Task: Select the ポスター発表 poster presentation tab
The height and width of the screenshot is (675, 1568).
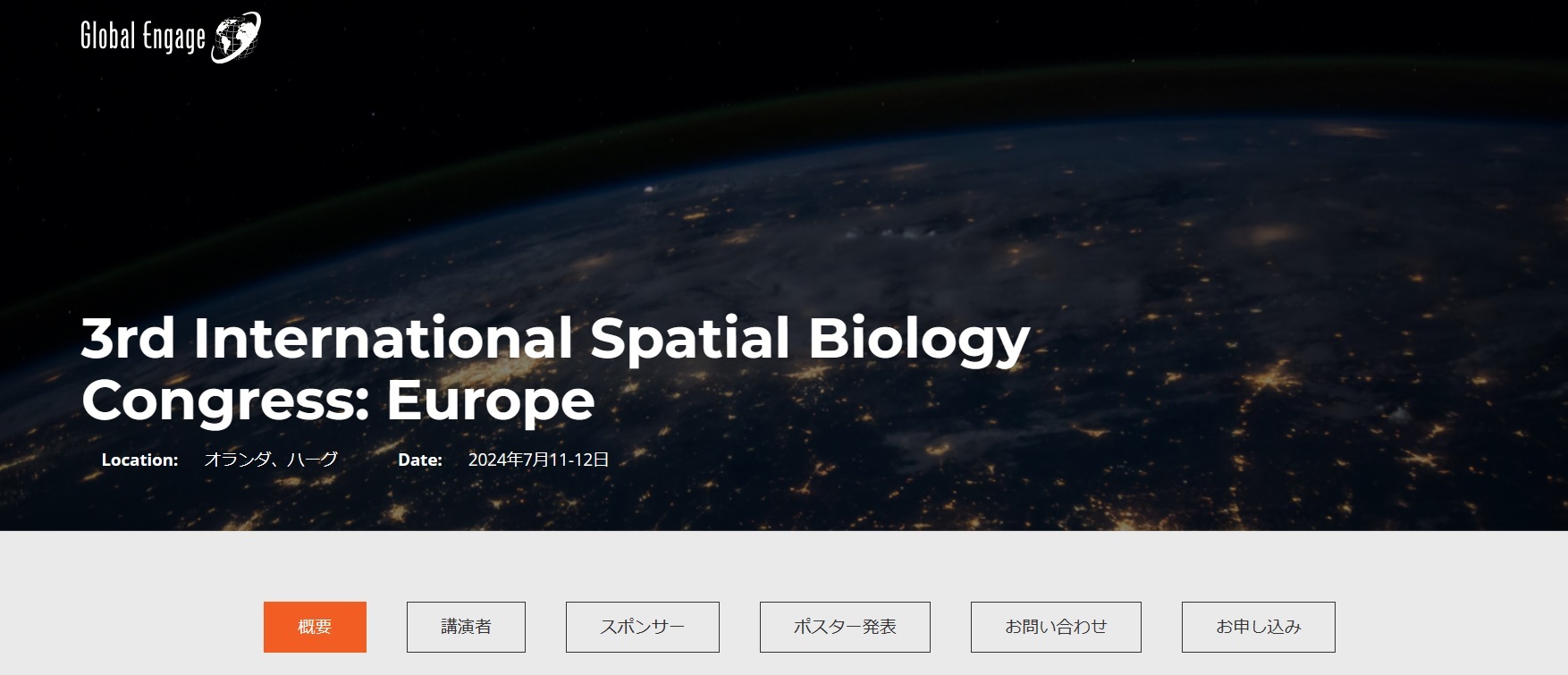Action: pyautogui.click(x=845, y=627)
